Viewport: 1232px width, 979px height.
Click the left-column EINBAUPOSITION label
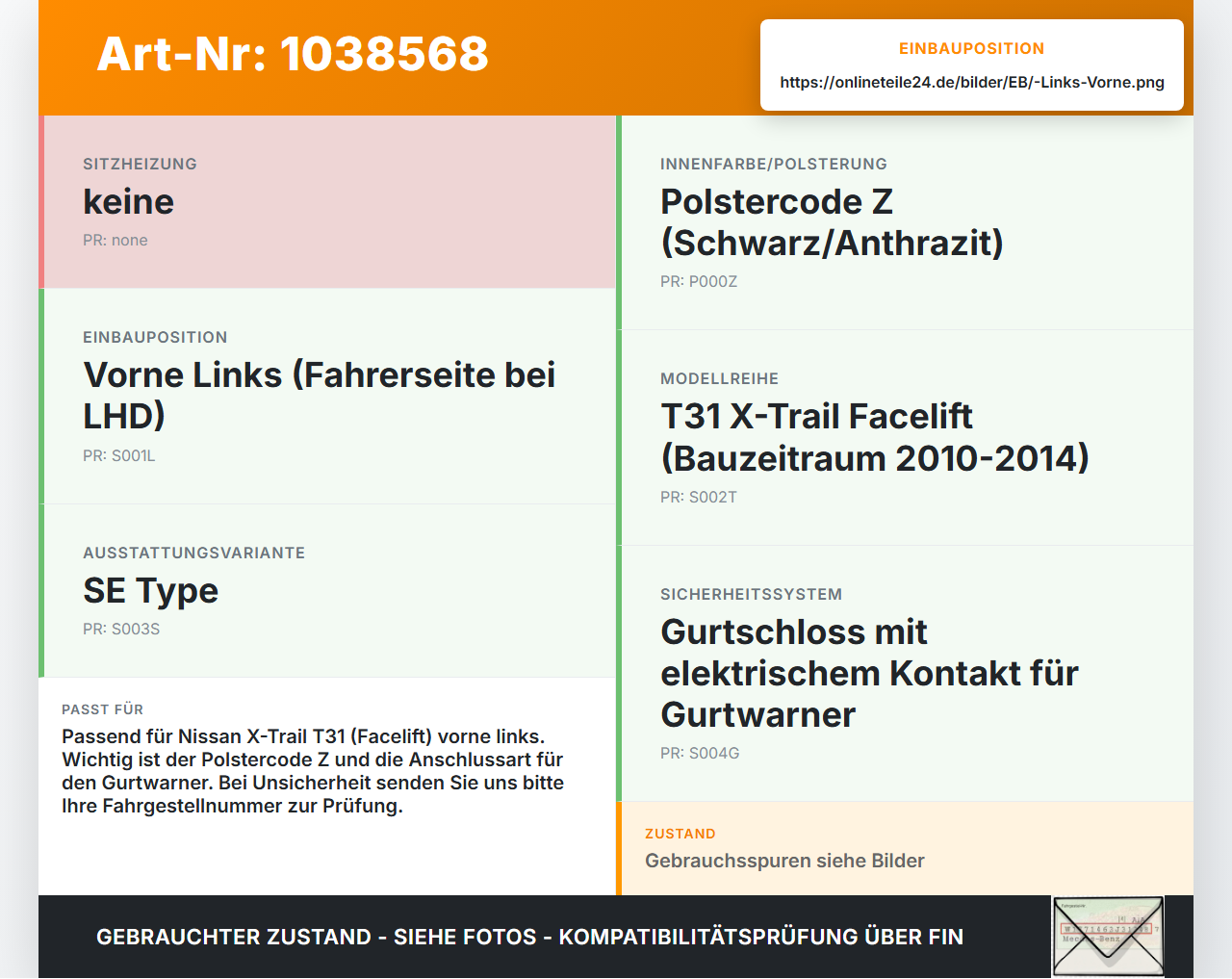(155, 338)
